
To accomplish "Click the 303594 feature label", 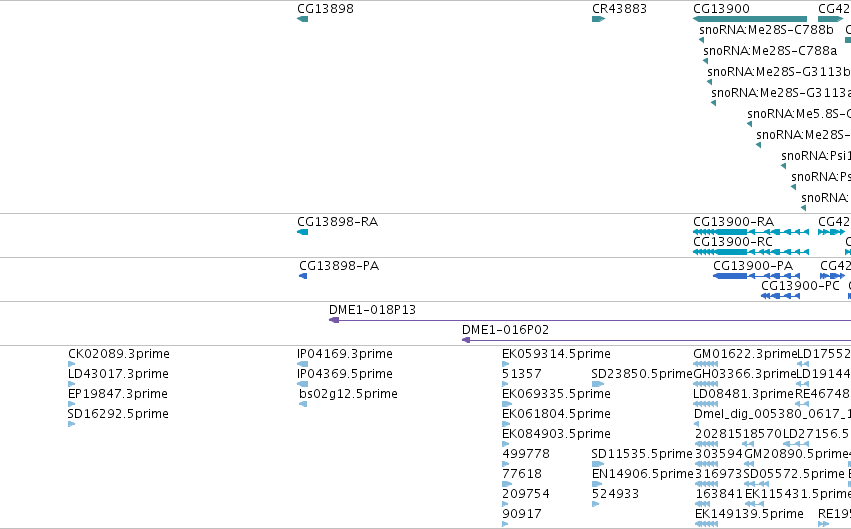I will (x=719, y=454).
